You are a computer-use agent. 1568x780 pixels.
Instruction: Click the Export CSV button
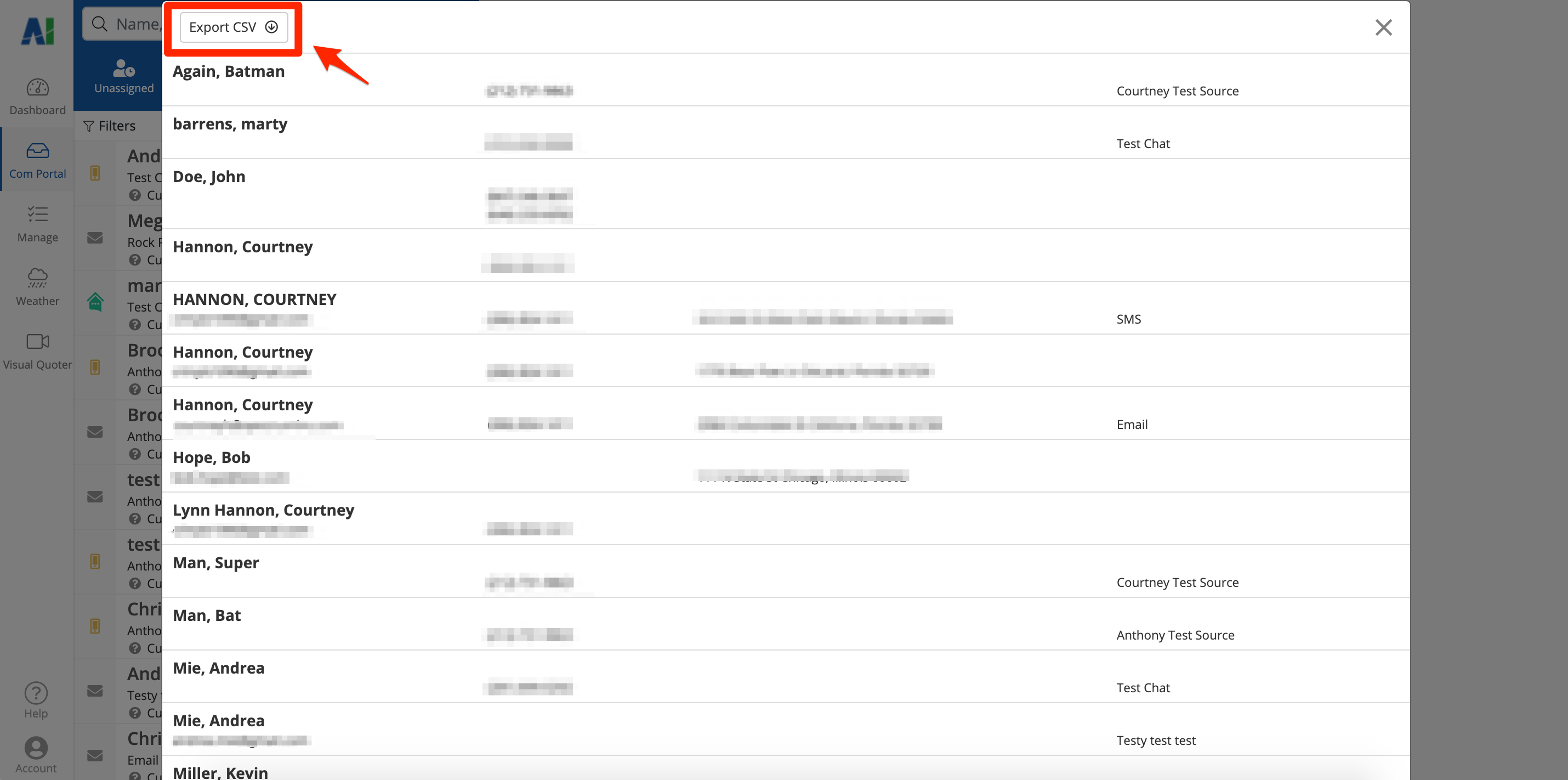click(x=233, y=27)
